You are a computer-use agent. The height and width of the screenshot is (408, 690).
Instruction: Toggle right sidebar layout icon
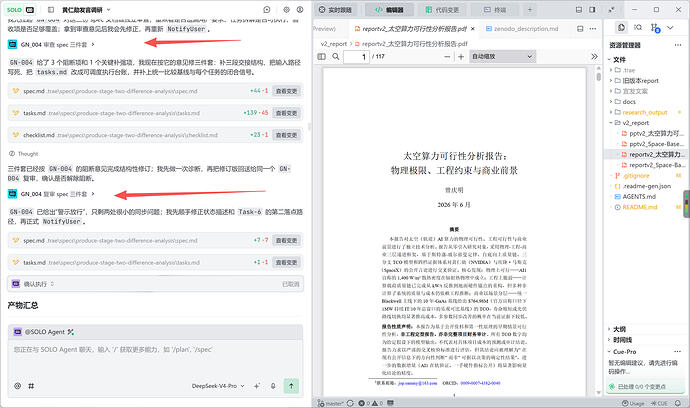coord(592,10)
